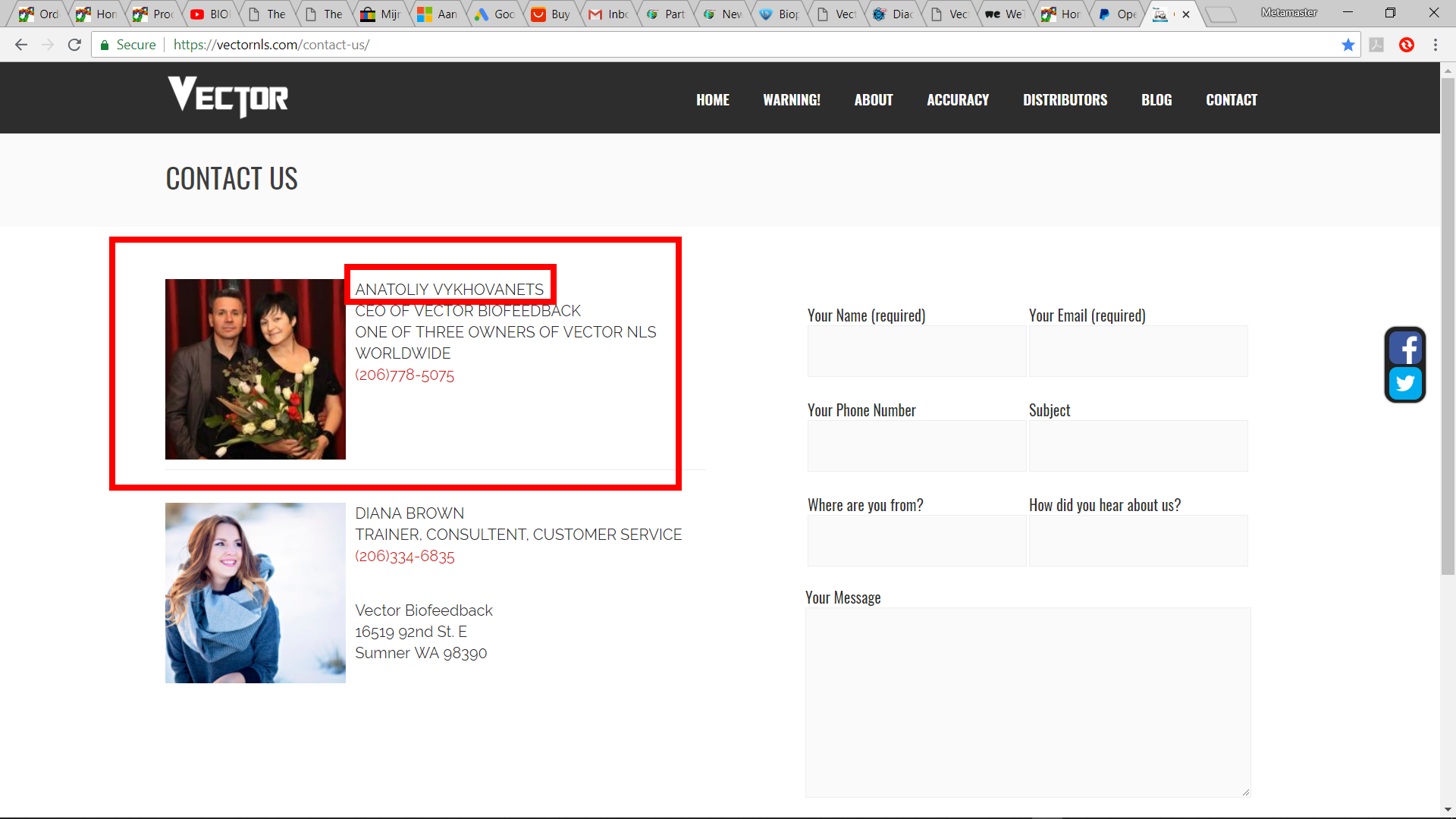This screenshot has width=1456, height=819.
Task: Click the Vector logo
Action: [228, 97]
